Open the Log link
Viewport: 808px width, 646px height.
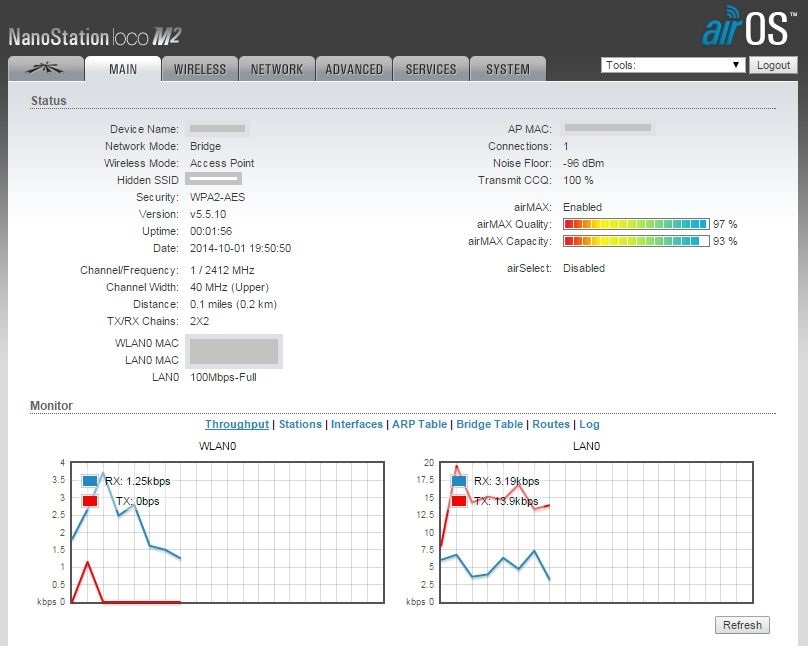pos(589,424)
